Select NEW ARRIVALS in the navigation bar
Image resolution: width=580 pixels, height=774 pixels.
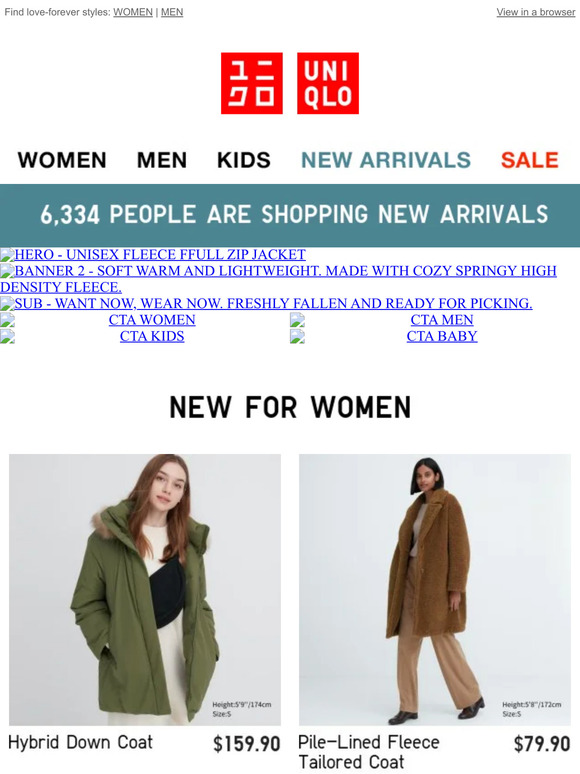coord(386,160)
